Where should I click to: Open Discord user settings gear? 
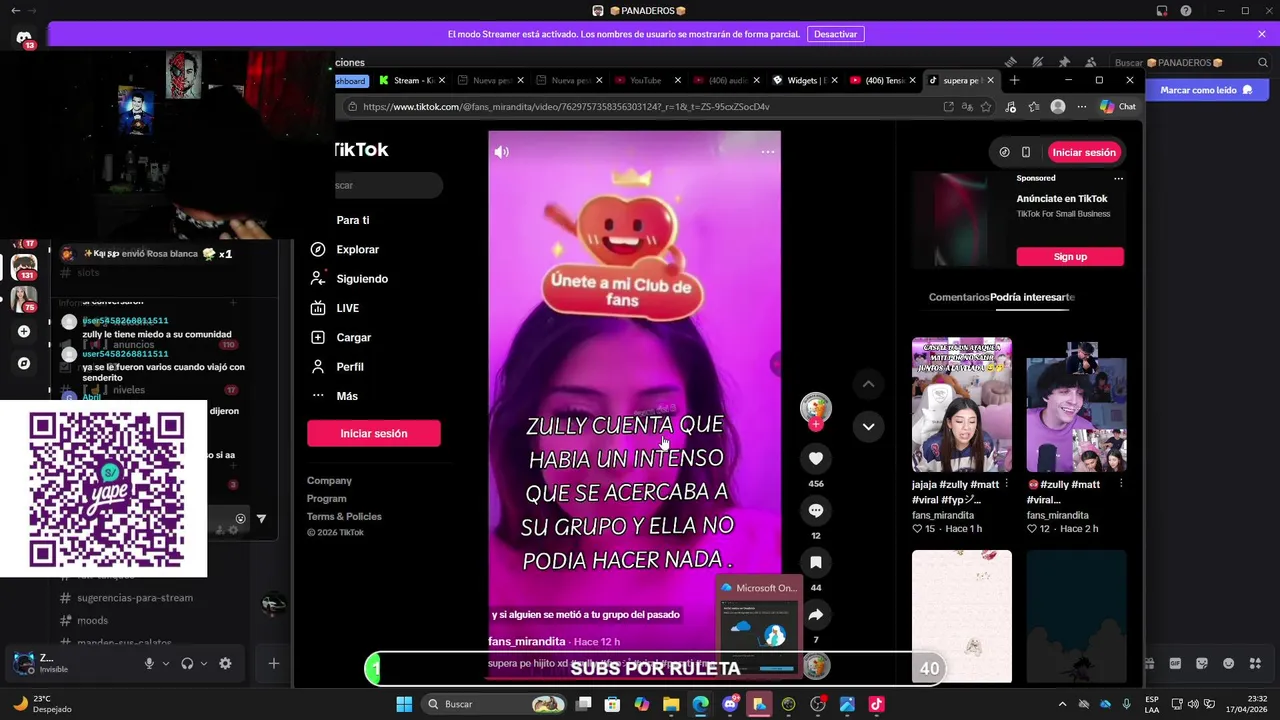(225, 663)
